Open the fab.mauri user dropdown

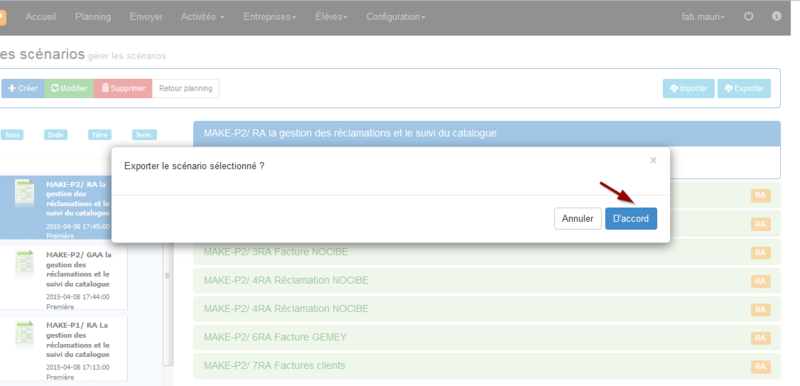(x=703, y=17)
